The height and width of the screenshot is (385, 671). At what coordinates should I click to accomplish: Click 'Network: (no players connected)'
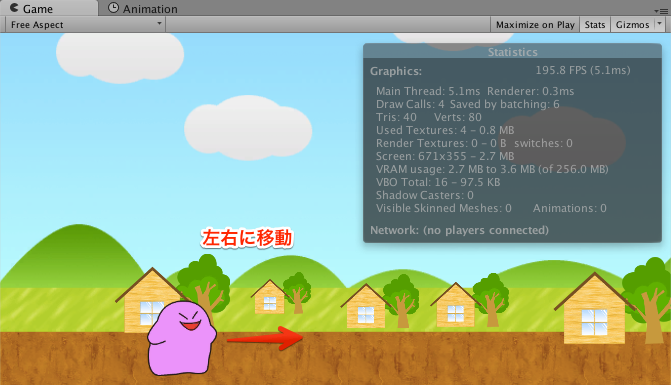(459, 230)
